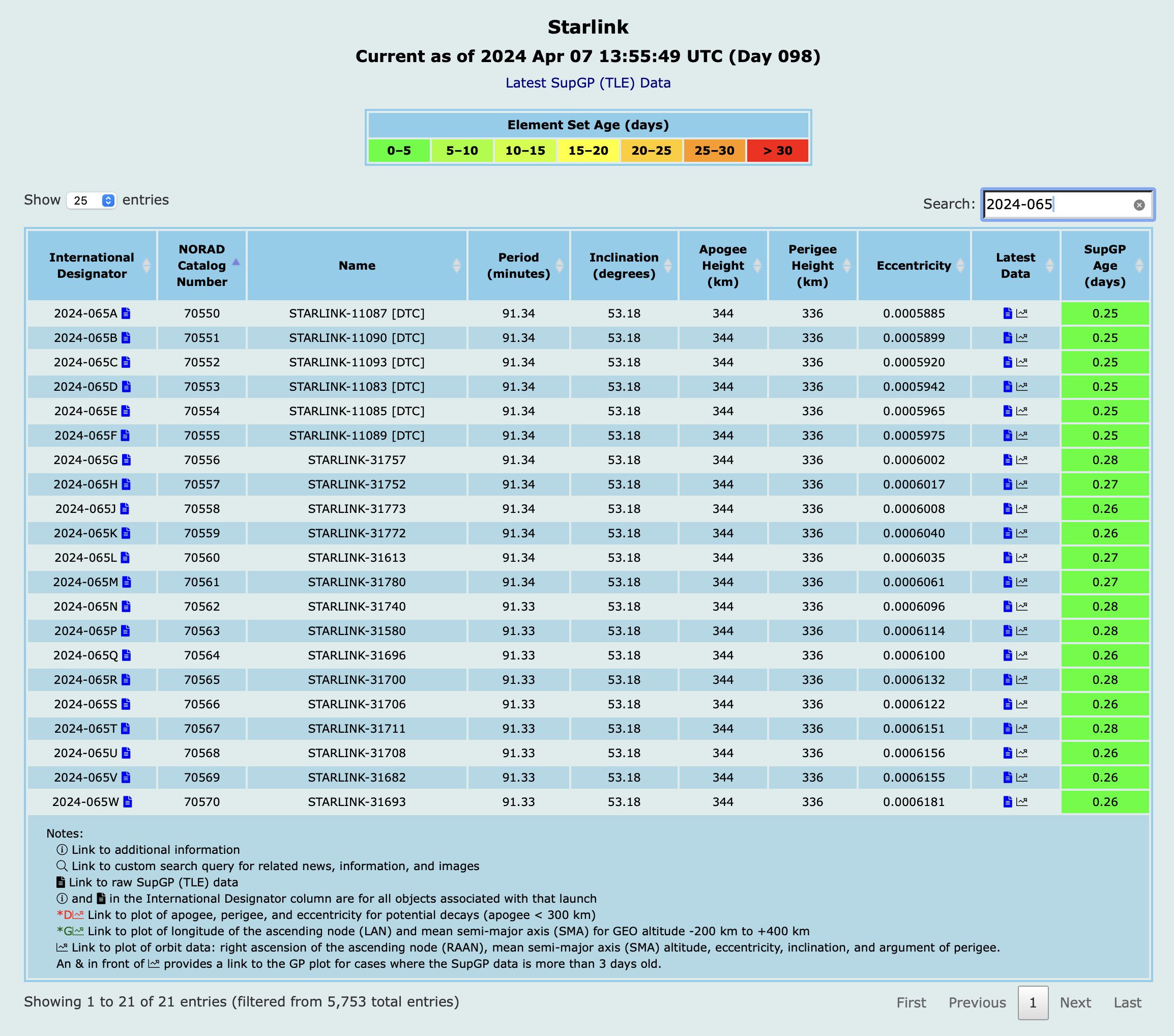Screen dimensions: 1174x1036
Task: Sort table by NORAD Catalog Number
Action: coord(201,266)
